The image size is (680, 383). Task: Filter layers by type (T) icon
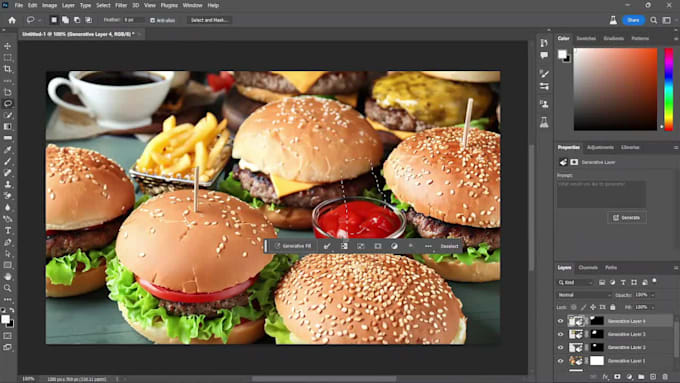click(623, 282)
